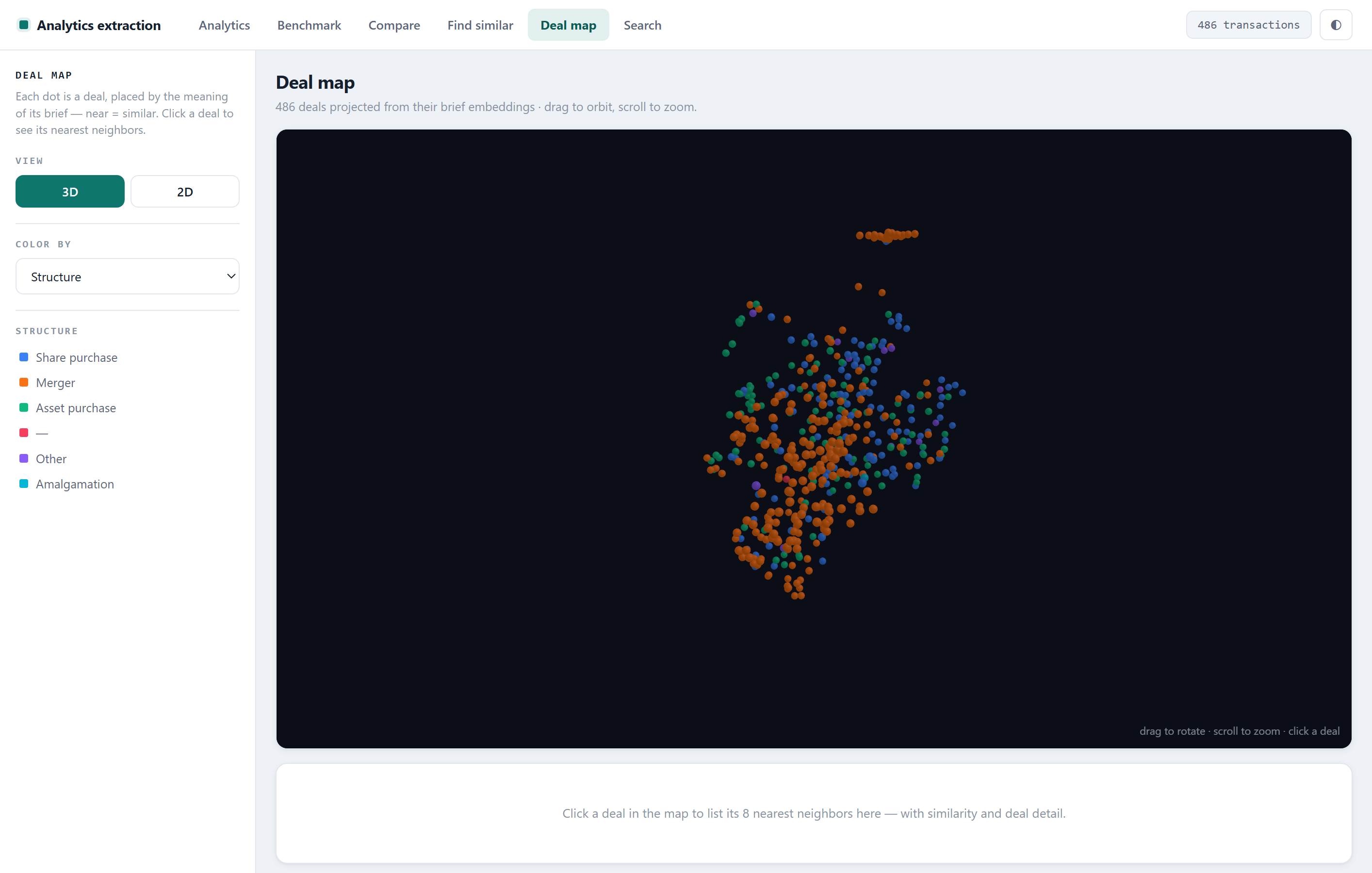Click the green Asset purchase swatch
Image resolution: width=1372 pixels, height=873 pixels.
(x=24, y=408)
